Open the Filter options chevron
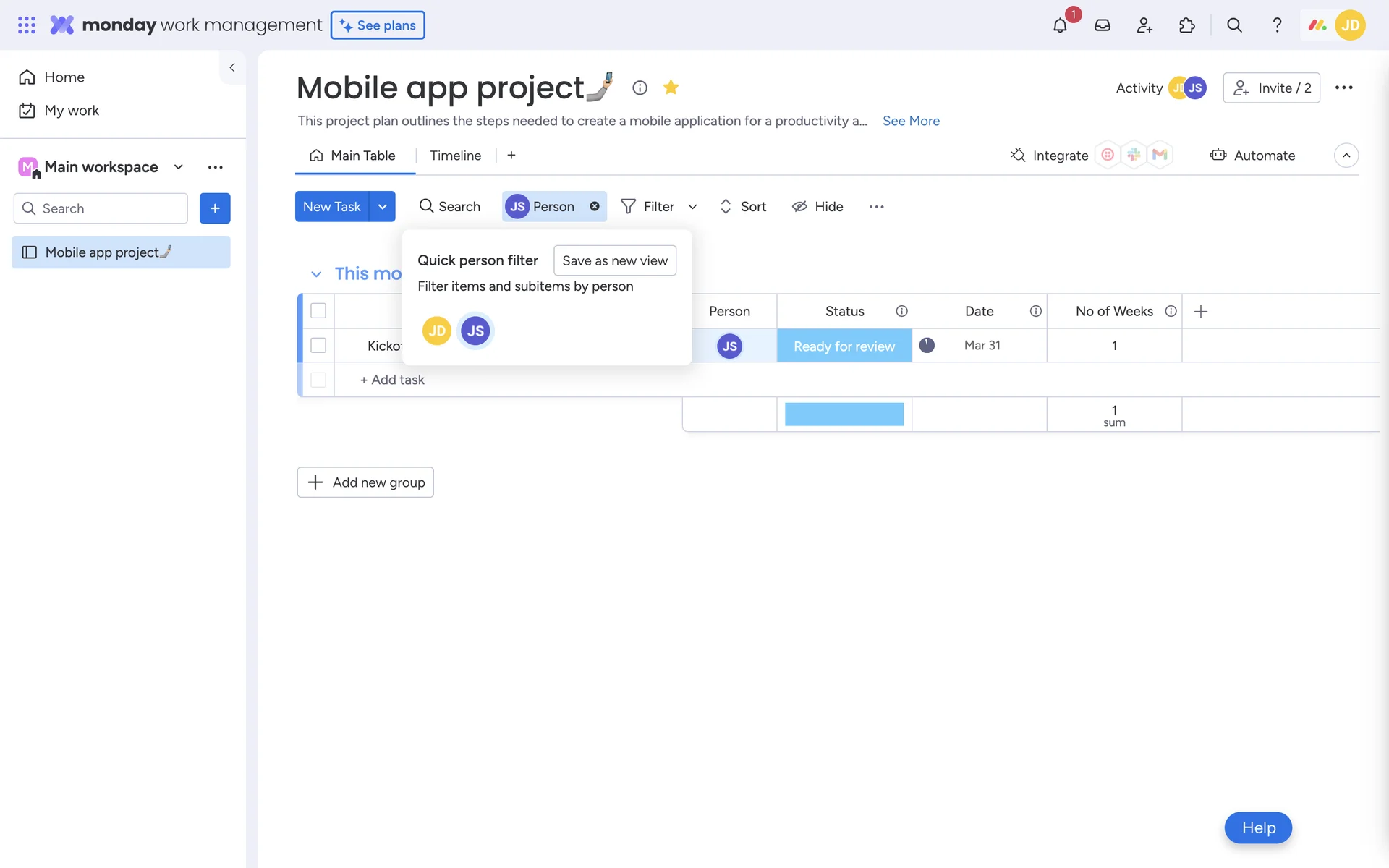This screenshot has height=868, width=1389. pos(692,207)
